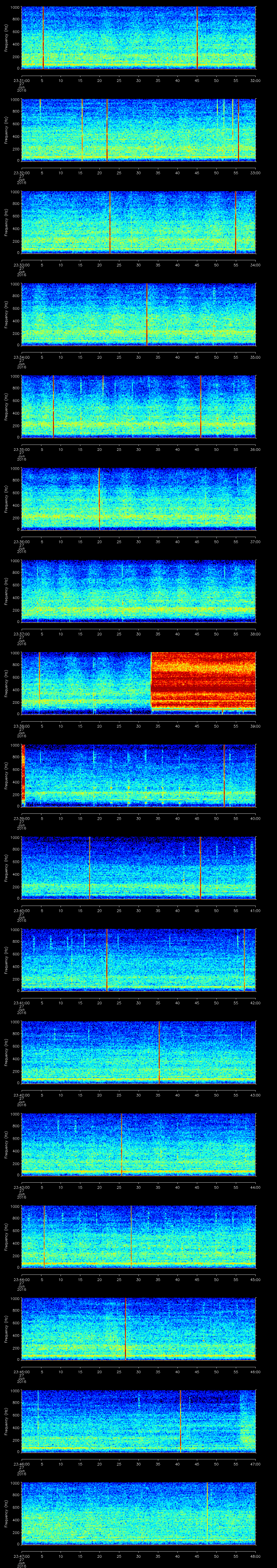277x1568 pixels.
Task: Click the red spike near 32 s in 23:34 spectrogram
Action: pyautogui.click(x=147, y=314)
